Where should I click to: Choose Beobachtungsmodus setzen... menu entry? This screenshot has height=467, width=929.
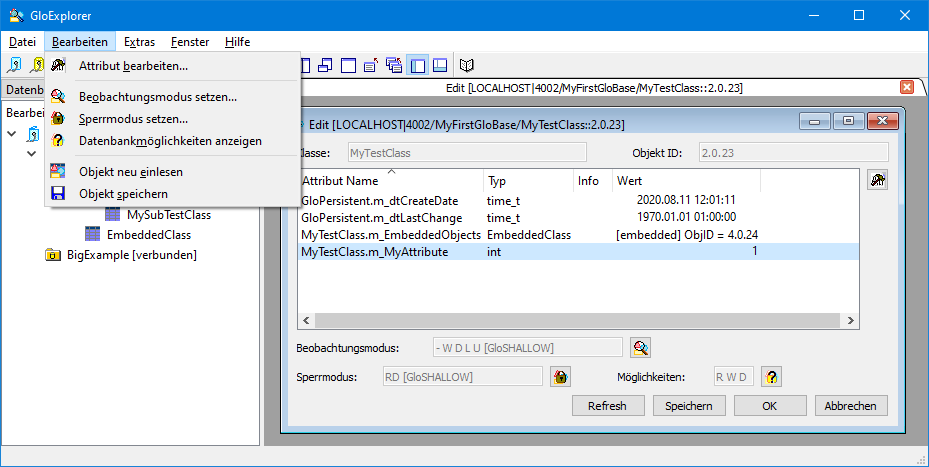pyautogui.click(x=173, y=97)
